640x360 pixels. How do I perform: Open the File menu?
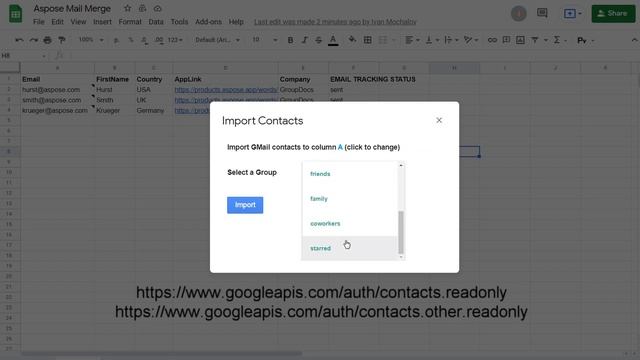[38, 22]
